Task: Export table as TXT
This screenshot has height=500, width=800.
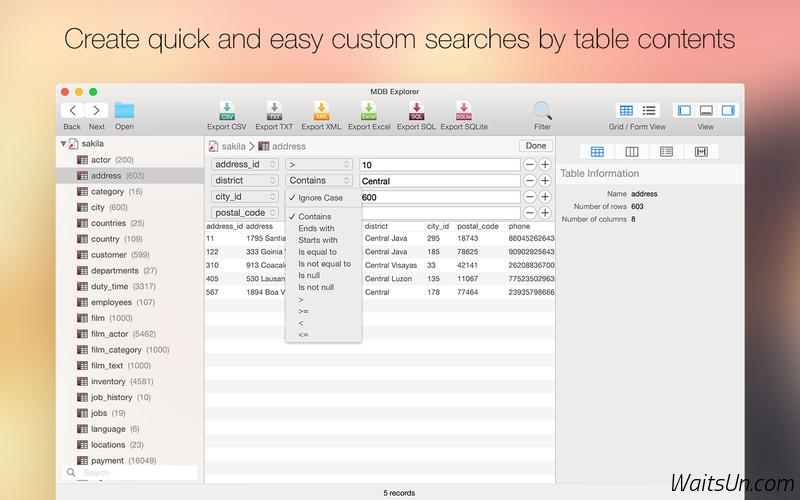Action: [274, 111]
